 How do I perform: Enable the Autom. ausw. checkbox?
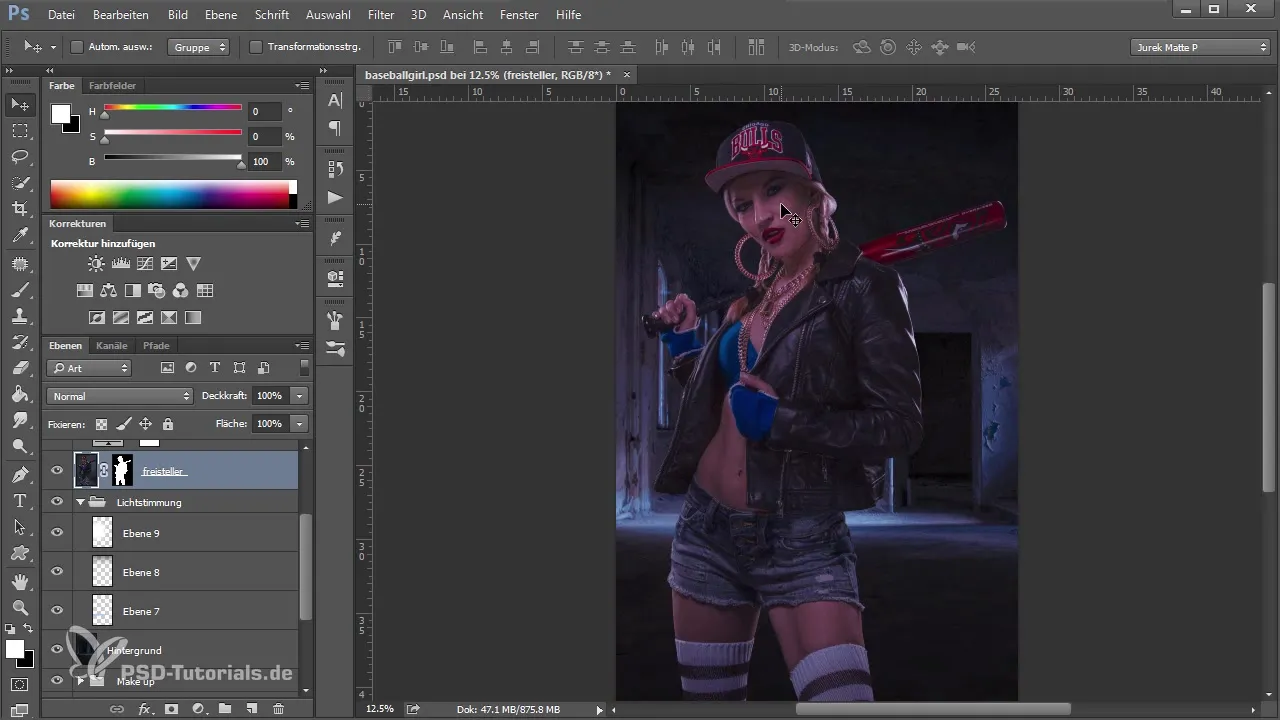[77, 46]
